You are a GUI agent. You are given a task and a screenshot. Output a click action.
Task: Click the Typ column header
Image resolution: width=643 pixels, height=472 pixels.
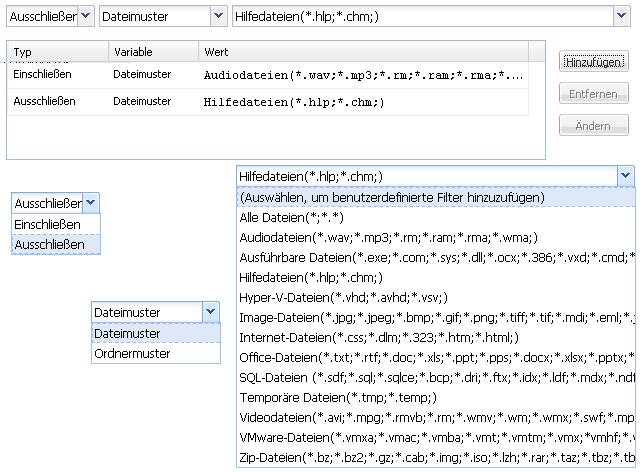click(55, 51)
